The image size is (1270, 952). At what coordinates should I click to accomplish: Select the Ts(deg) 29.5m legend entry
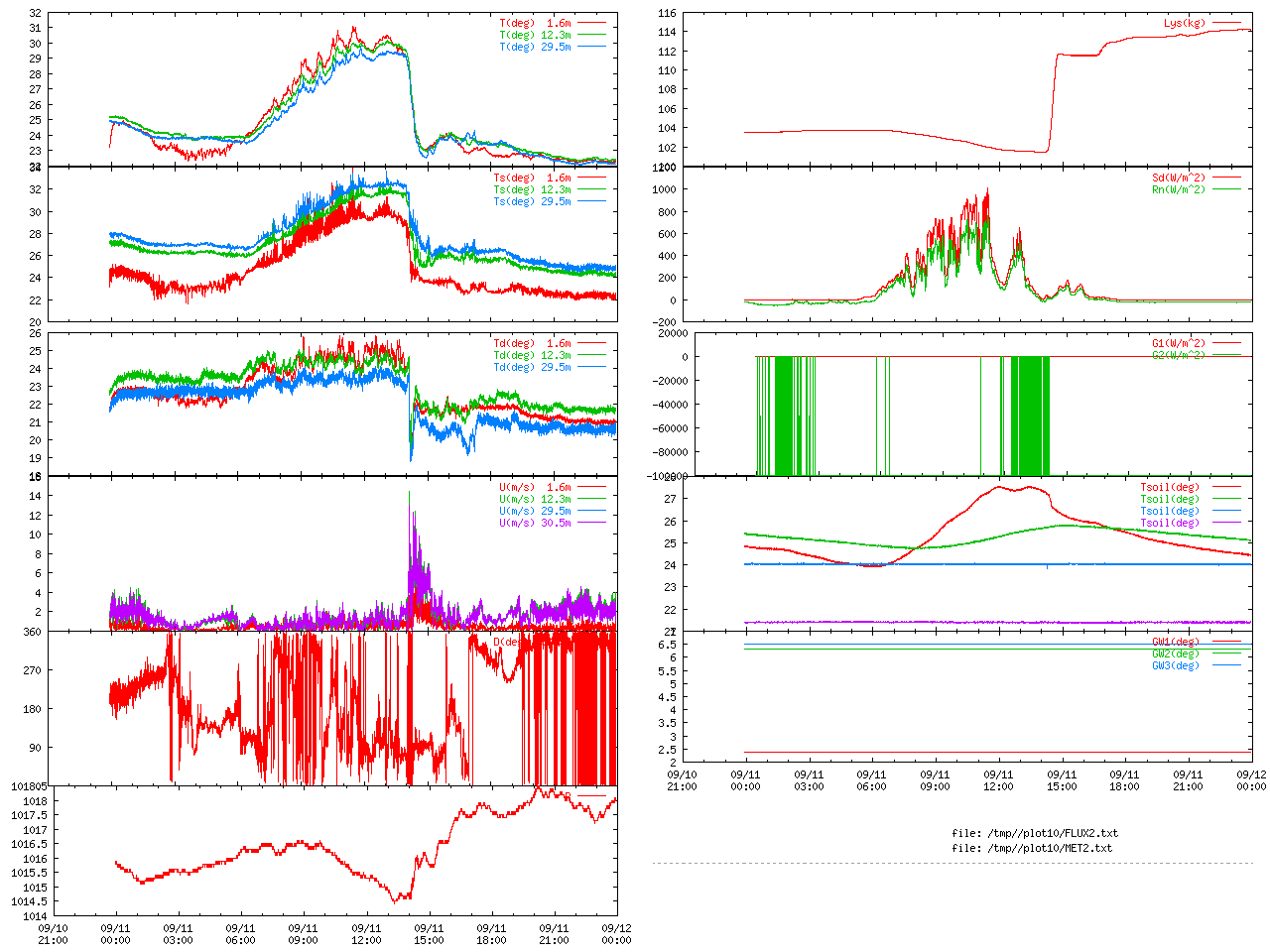point(533,202)
